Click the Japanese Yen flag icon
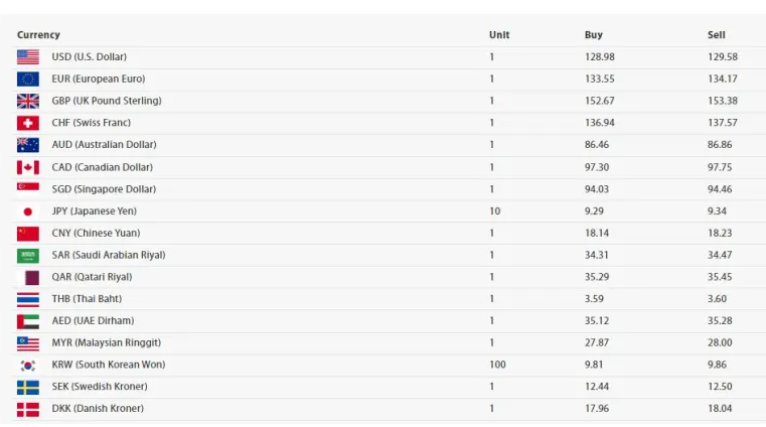Screen dimensions: 766x427 [x=28, y=212]
